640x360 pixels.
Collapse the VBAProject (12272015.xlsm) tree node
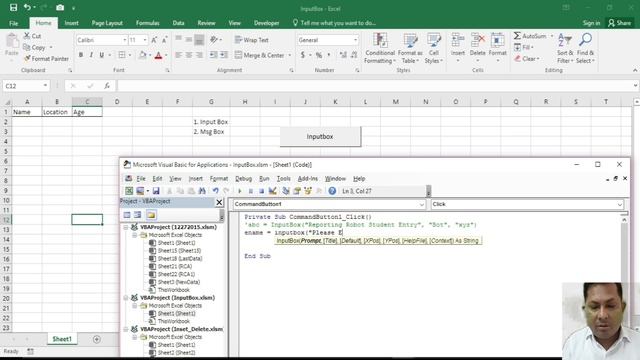(x=126, y=227)
